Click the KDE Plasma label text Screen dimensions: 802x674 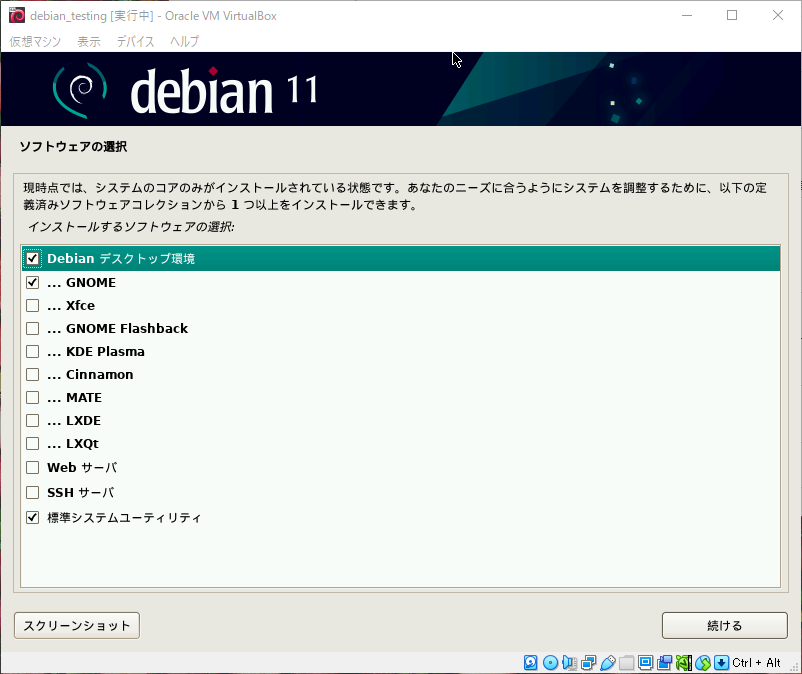[x=105, y=351]
